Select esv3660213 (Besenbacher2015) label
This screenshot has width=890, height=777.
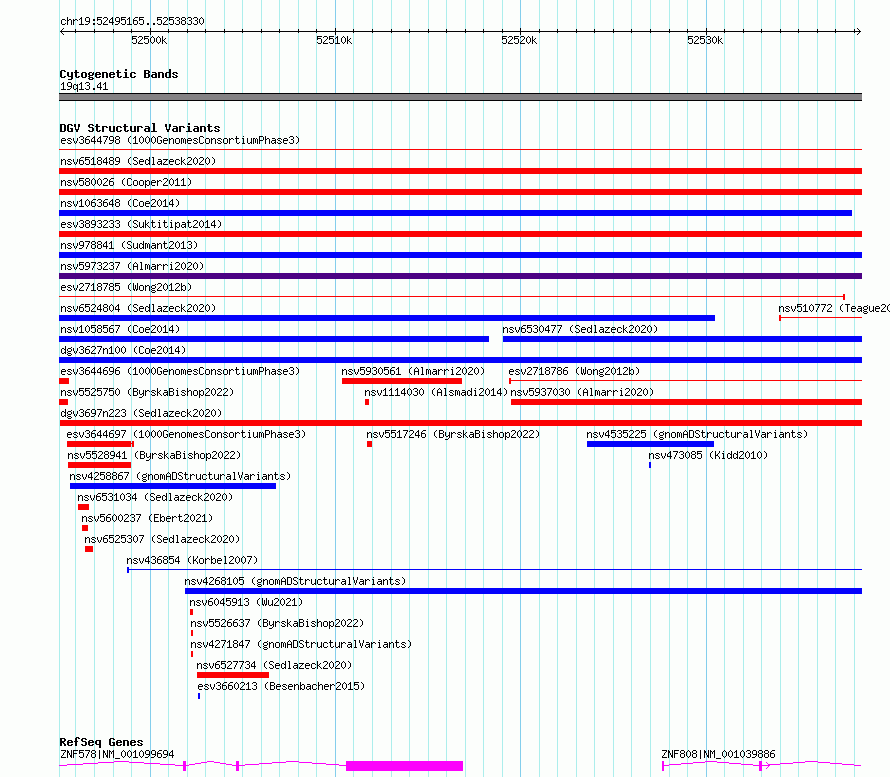(x=281, y=686)
